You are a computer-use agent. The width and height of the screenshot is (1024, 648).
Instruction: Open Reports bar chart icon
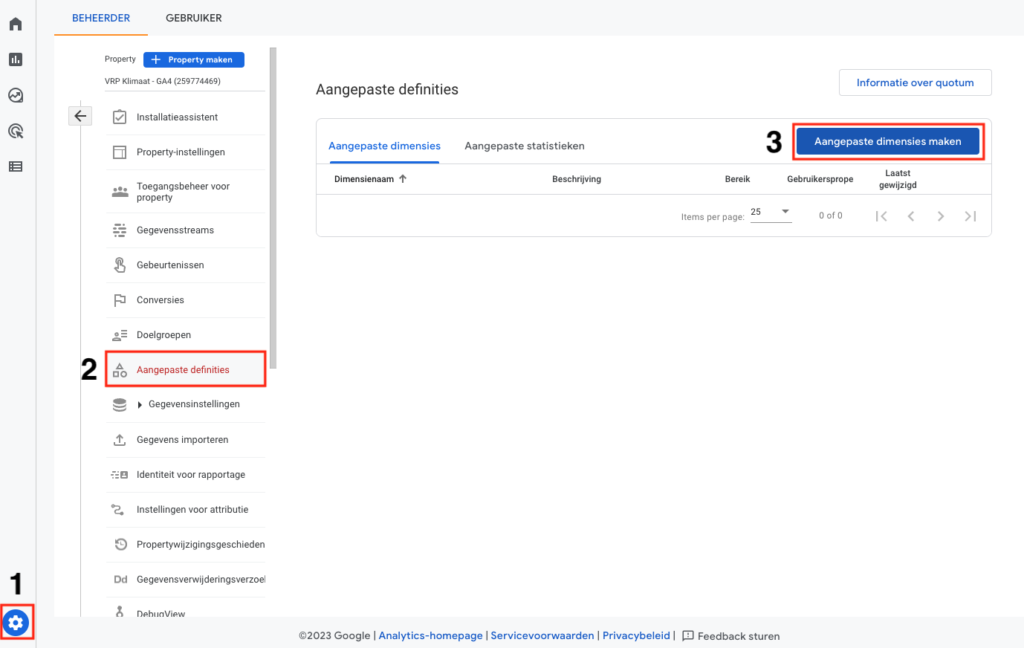point(16,60)
